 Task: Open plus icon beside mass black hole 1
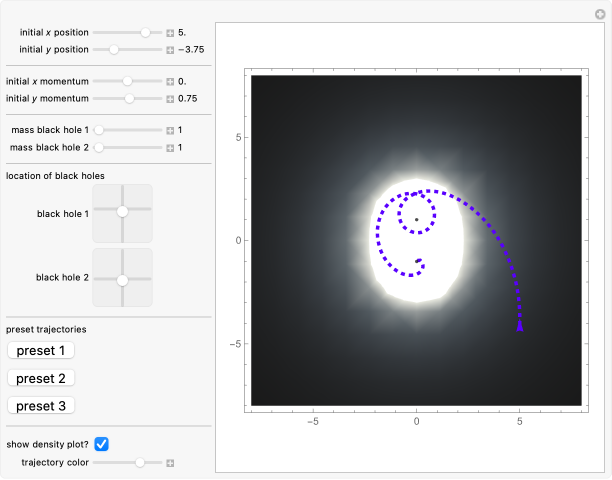170,130
